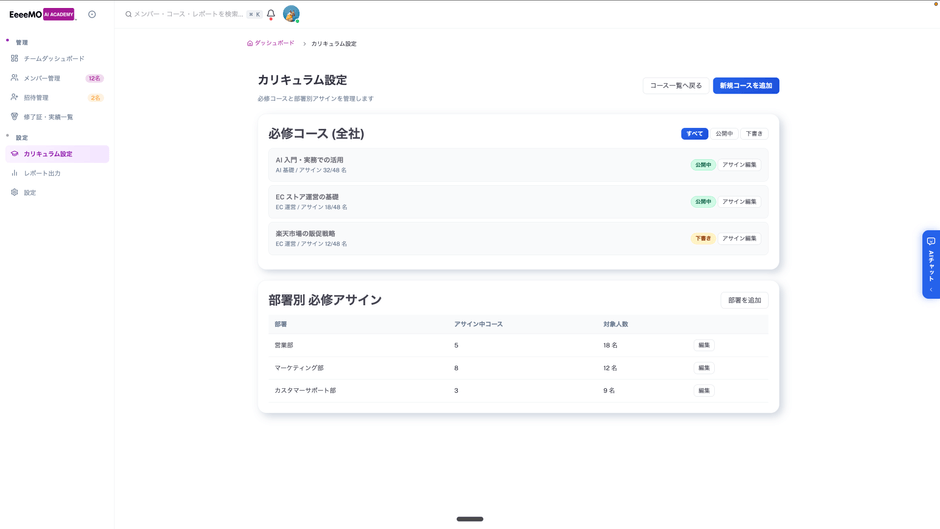Click the EeeMO AI Academy logo
This screenshot has width=940, height=529.
[x=42, y=14]
